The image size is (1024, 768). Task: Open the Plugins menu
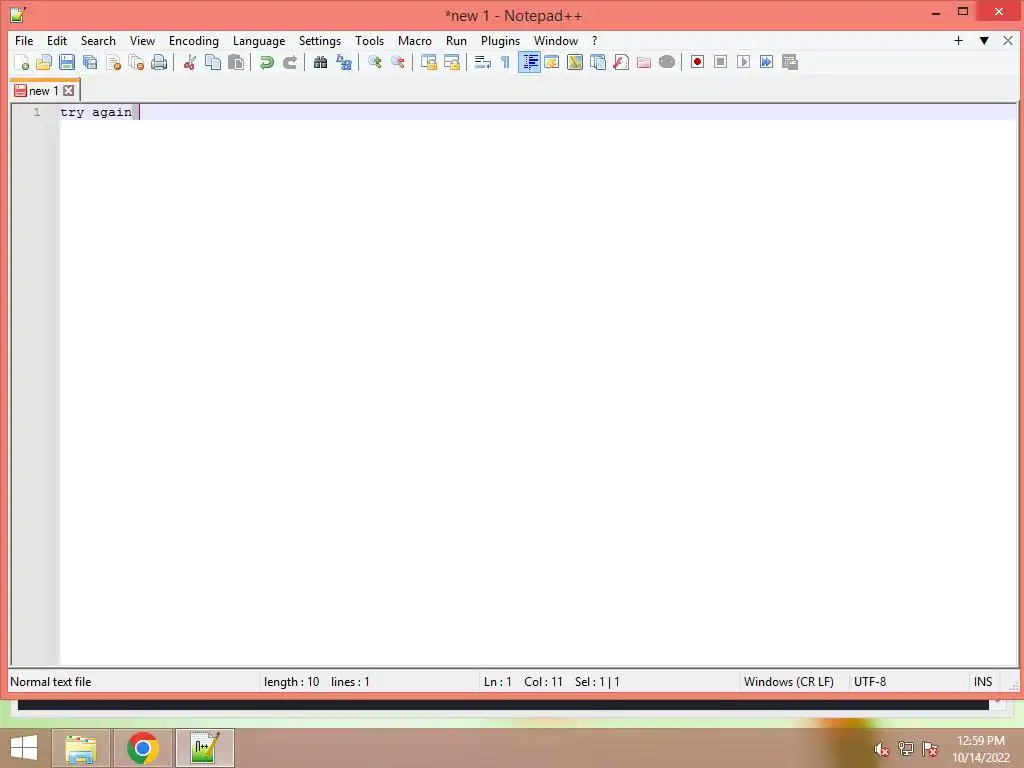tap(500, 40)
